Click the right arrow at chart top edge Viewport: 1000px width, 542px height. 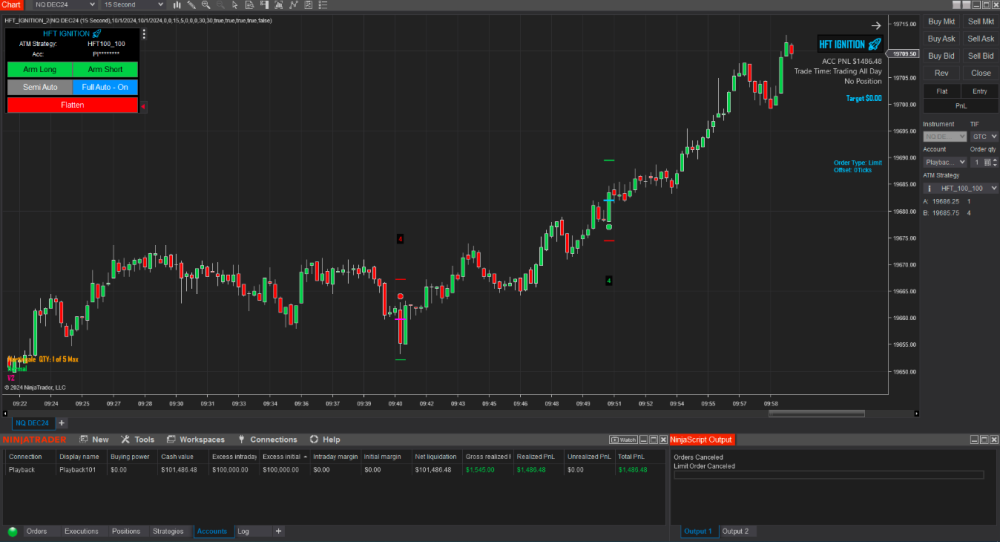(876, 26)
